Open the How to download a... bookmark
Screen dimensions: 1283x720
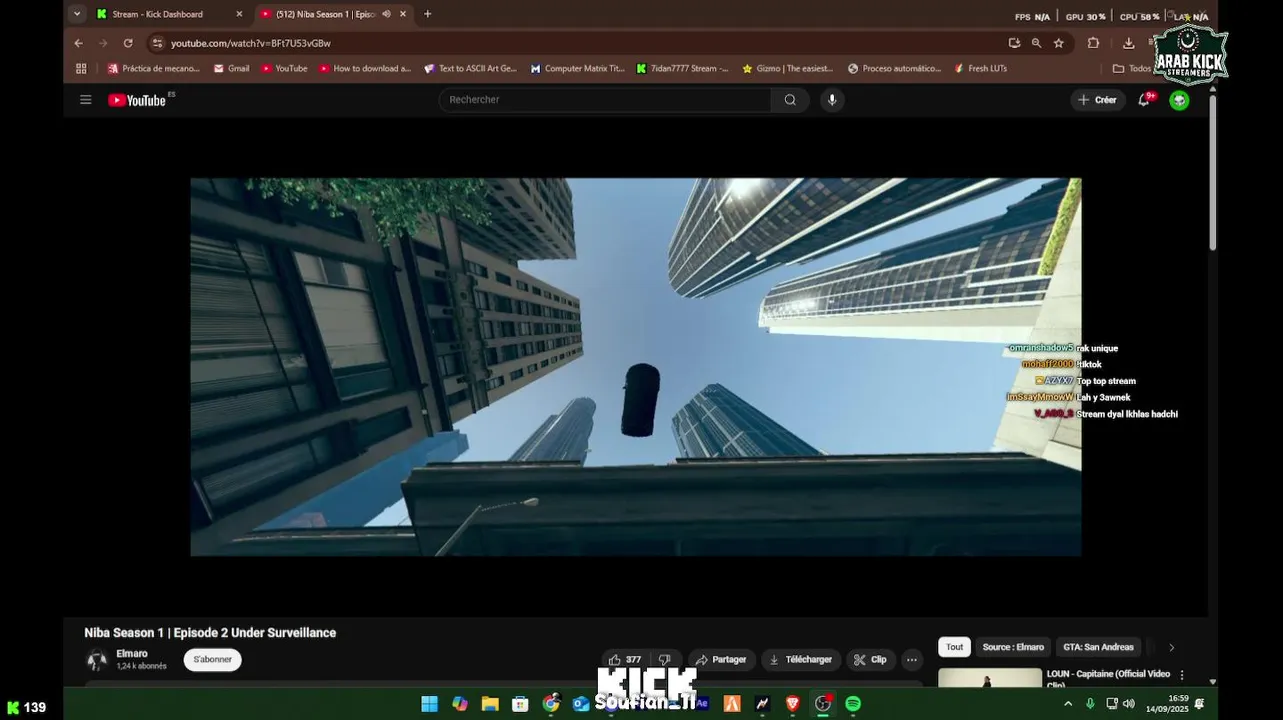[365, 69]
